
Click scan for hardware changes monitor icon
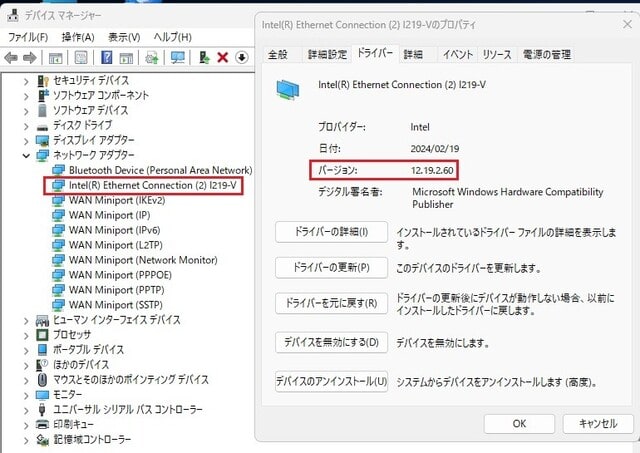tap(178, 58)
